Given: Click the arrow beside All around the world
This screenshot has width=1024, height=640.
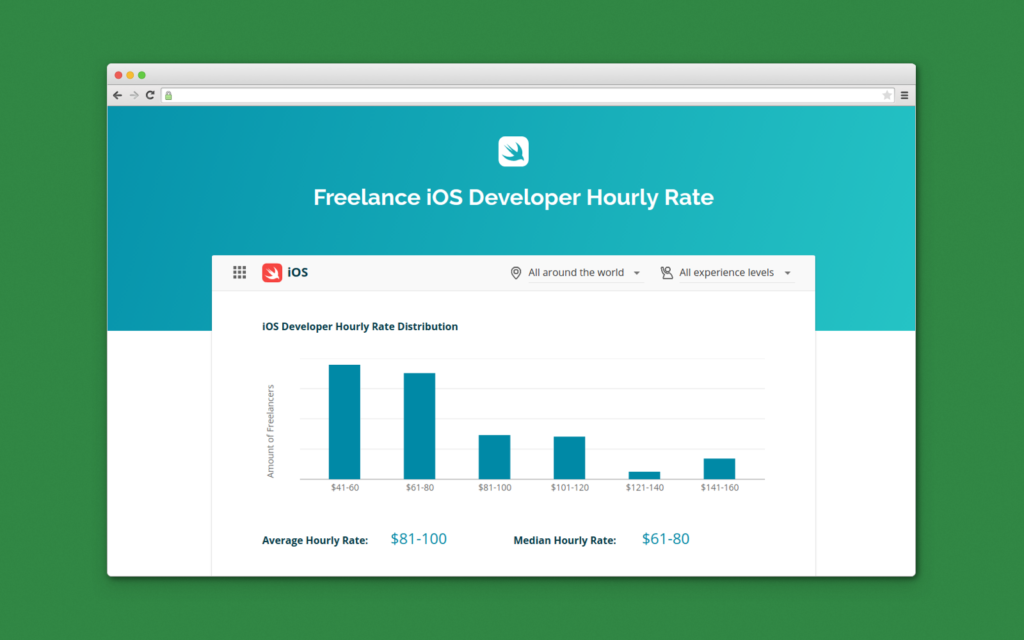Looking at the screenshot, I should [637, 273].
